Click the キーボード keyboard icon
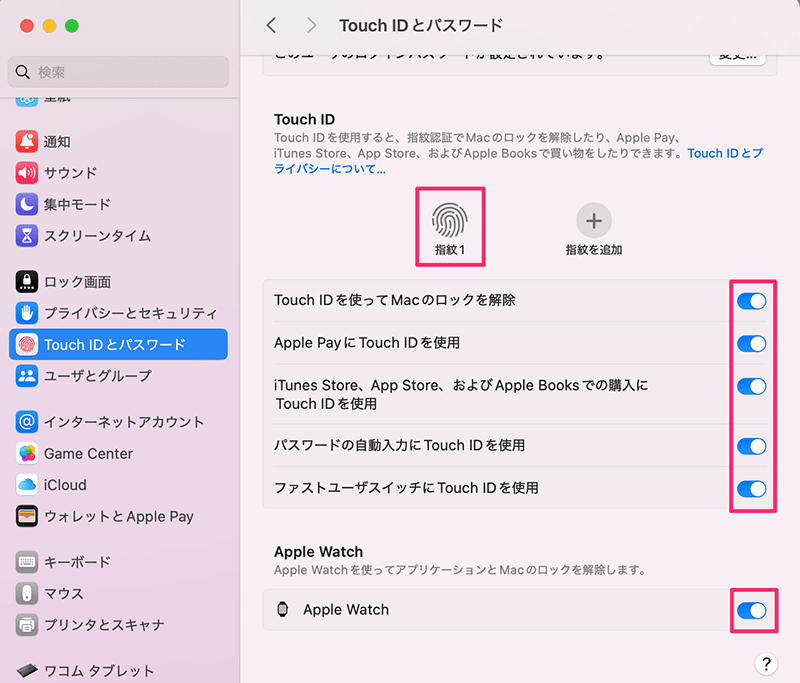The image size is (800, 683). pos(27,562)
